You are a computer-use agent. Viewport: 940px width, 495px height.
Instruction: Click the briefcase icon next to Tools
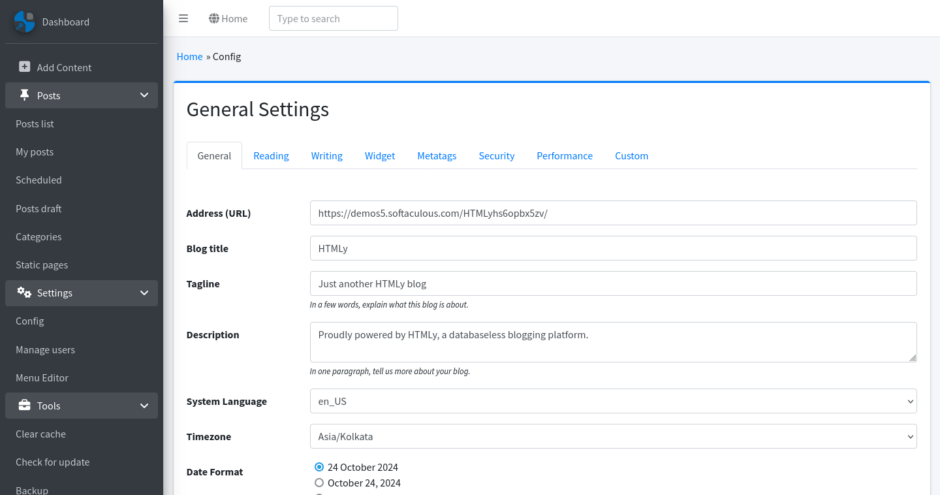pos(25,405)
